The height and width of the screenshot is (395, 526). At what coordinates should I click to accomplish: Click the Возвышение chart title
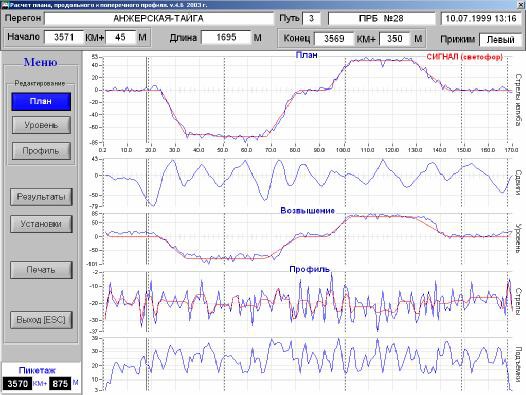[307, 210]
